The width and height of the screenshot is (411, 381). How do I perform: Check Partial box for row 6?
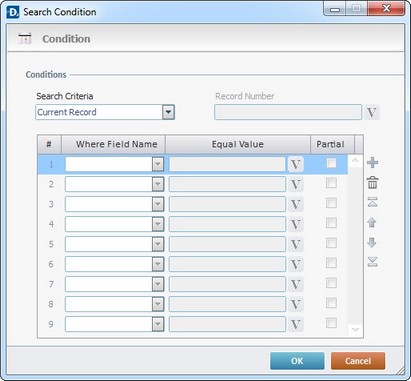pos(331,263)
